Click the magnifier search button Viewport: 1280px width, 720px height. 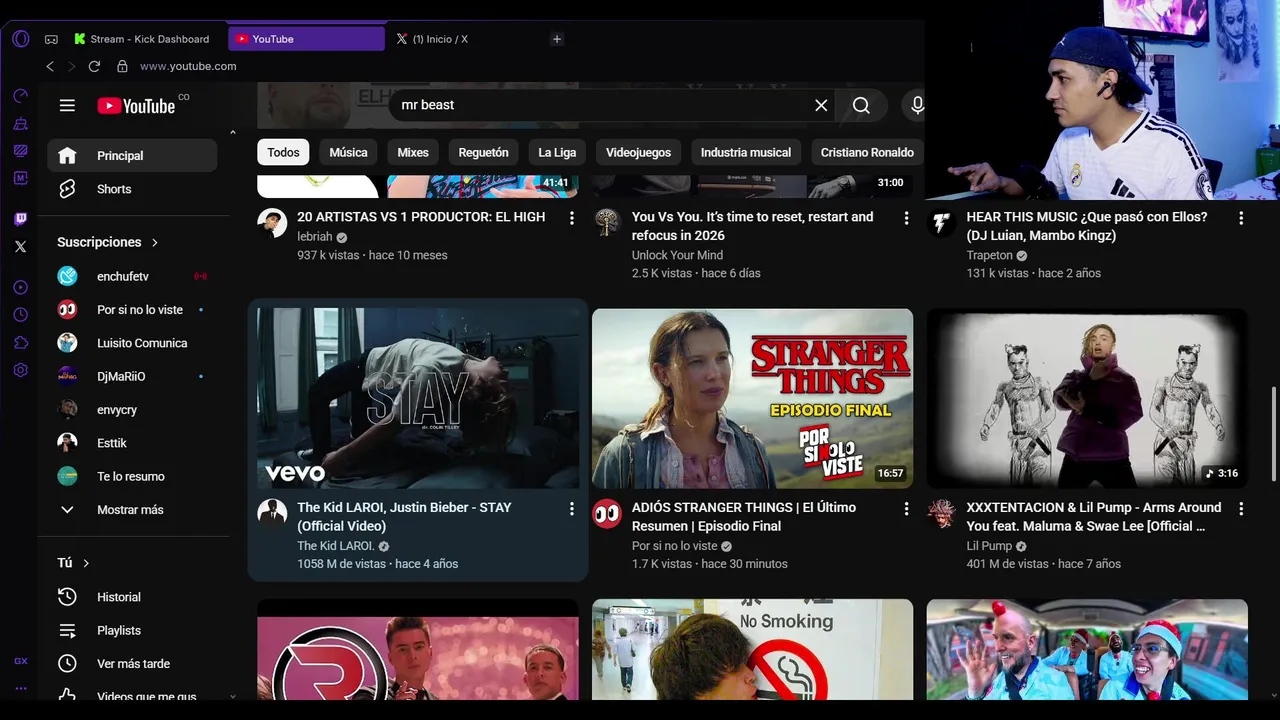(x=861, y=105)
